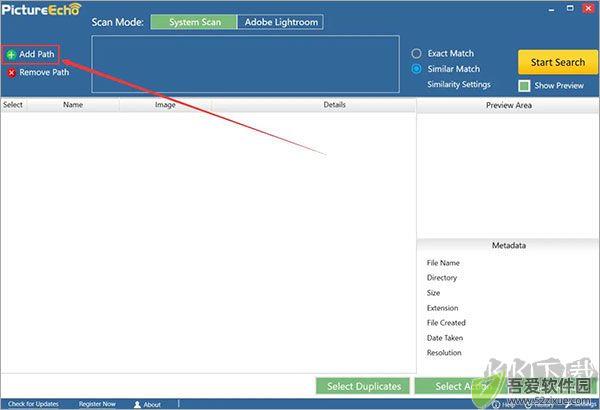
Task: Click the green plus Add Path icon
Action: pos(11,55)
